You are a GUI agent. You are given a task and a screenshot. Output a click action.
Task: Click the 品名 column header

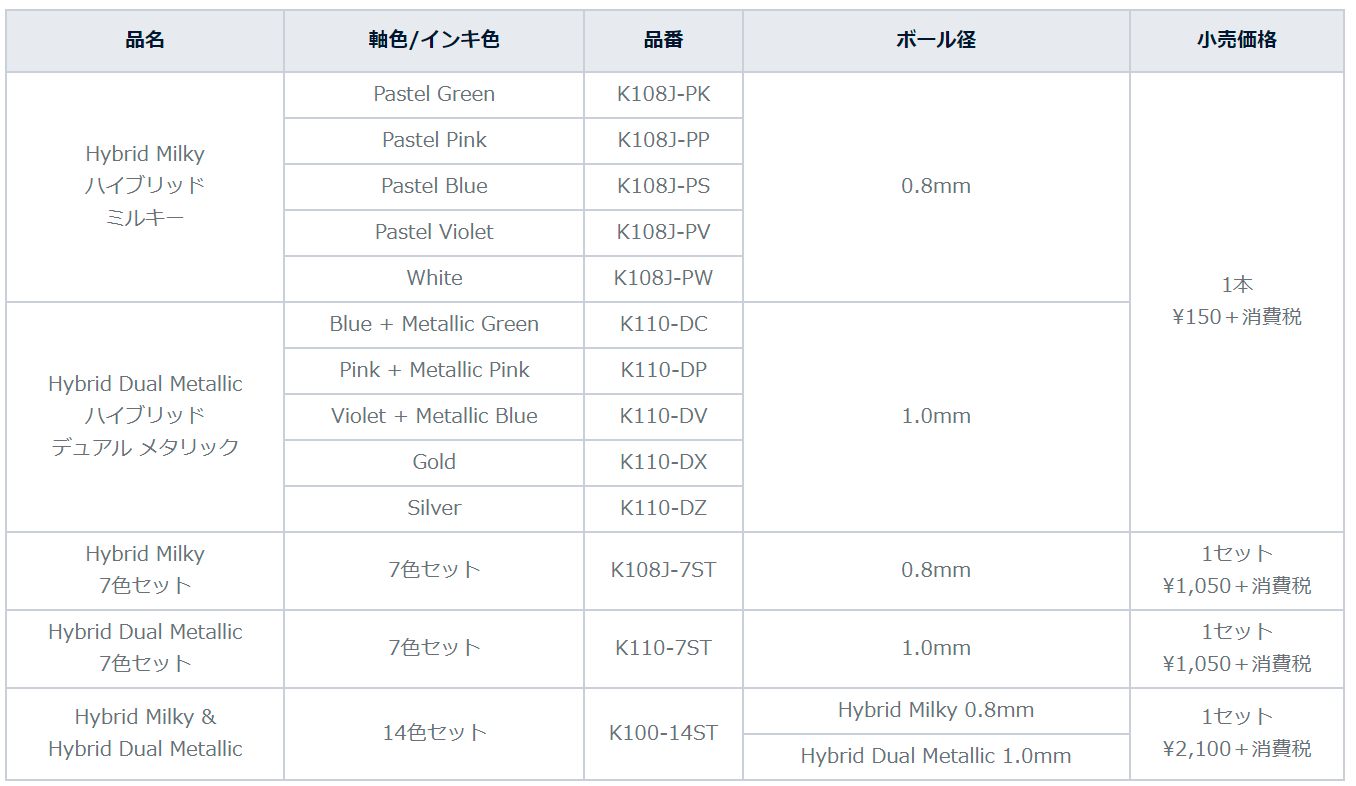145,41
